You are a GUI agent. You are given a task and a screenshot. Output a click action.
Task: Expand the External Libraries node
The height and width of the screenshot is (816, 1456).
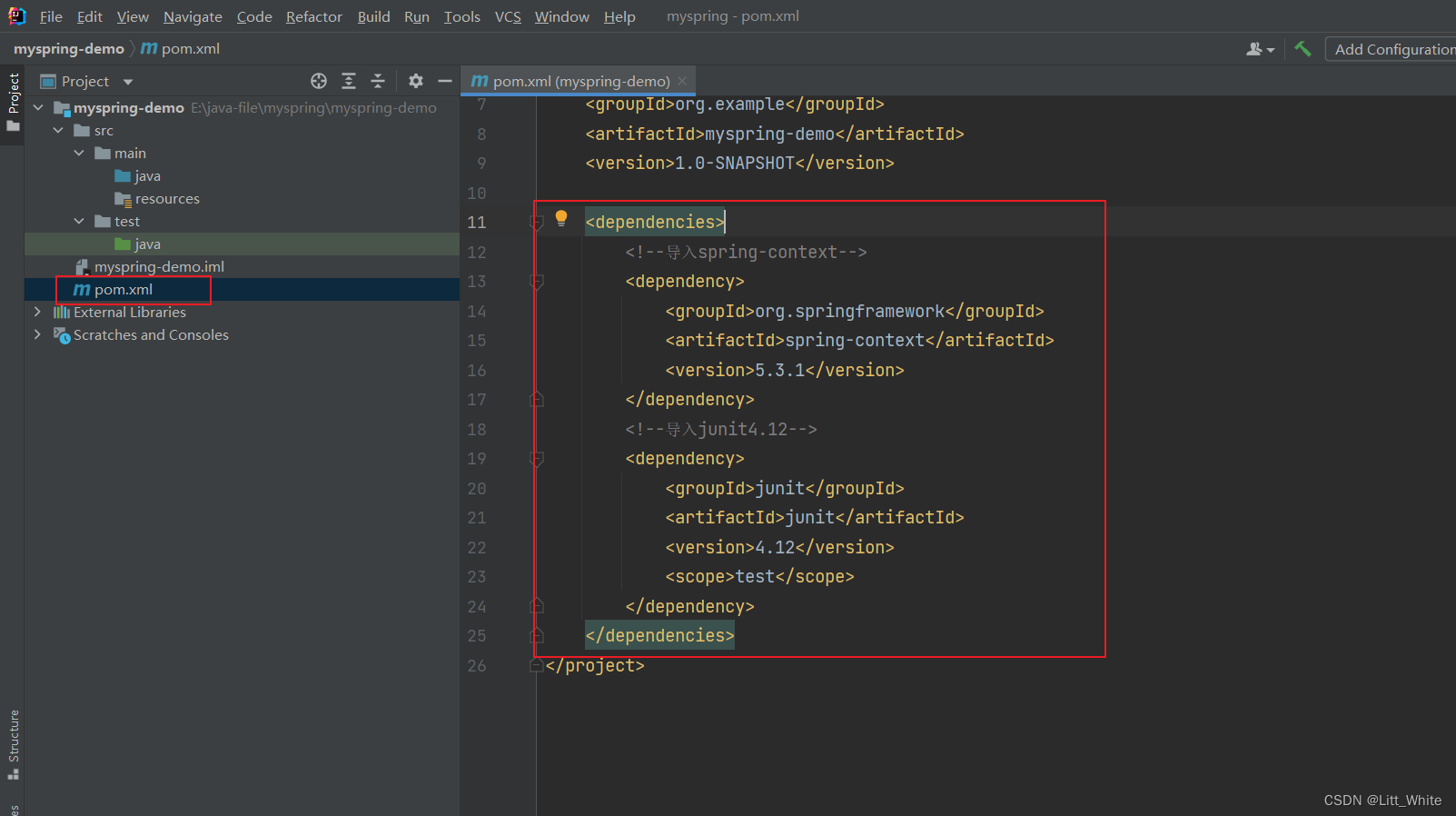pos(37,312)
